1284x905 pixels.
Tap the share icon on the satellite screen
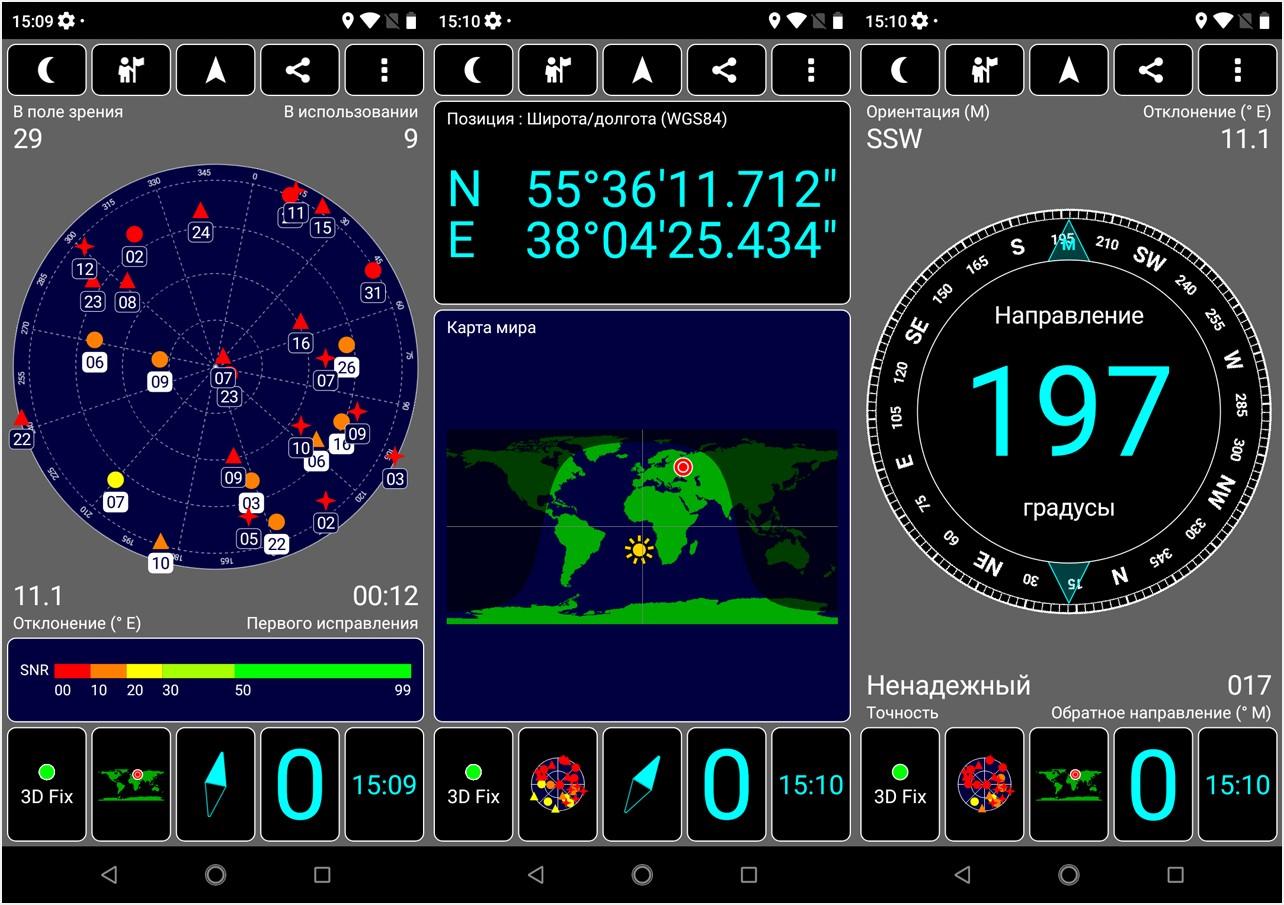(299, 70)
